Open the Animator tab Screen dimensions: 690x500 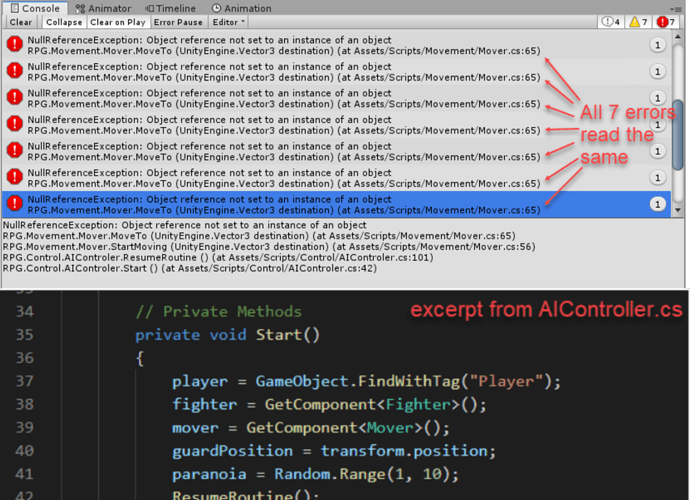tap(103, 8)
